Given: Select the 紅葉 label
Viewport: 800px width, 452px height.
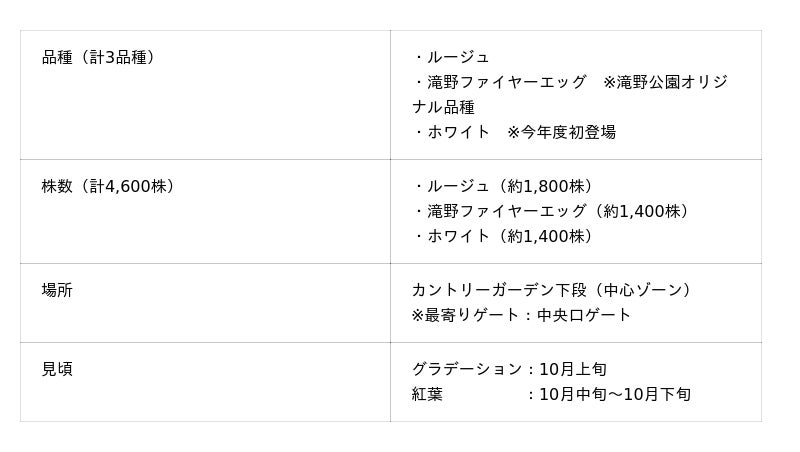Looking at the screenshot, I should 427,394.
